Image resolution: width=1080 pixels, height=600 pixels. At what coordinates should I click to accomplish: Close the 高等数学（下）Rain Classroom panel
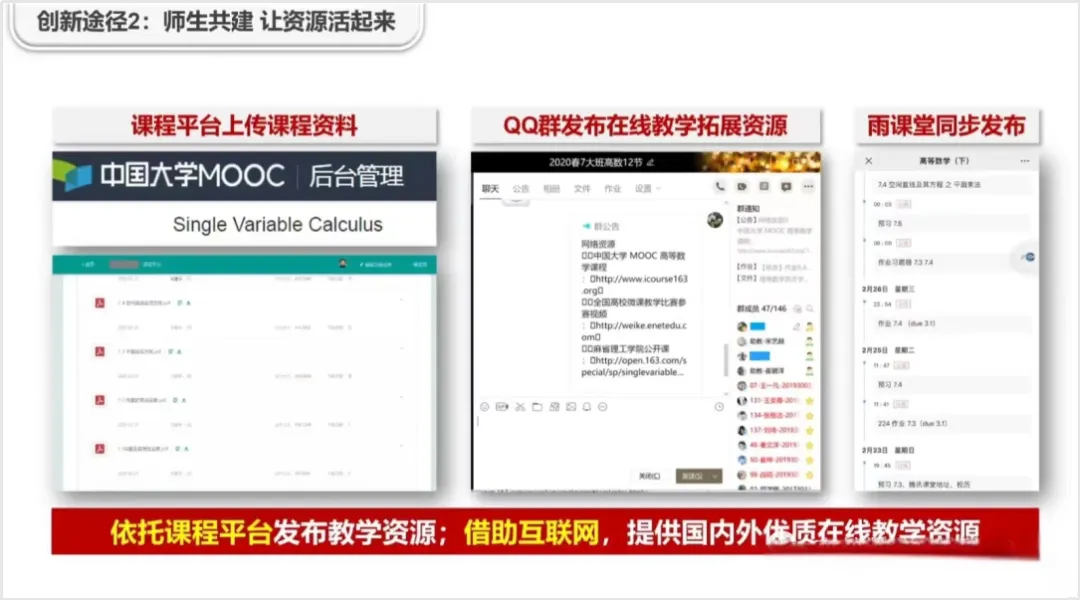[x=869, y=161]
